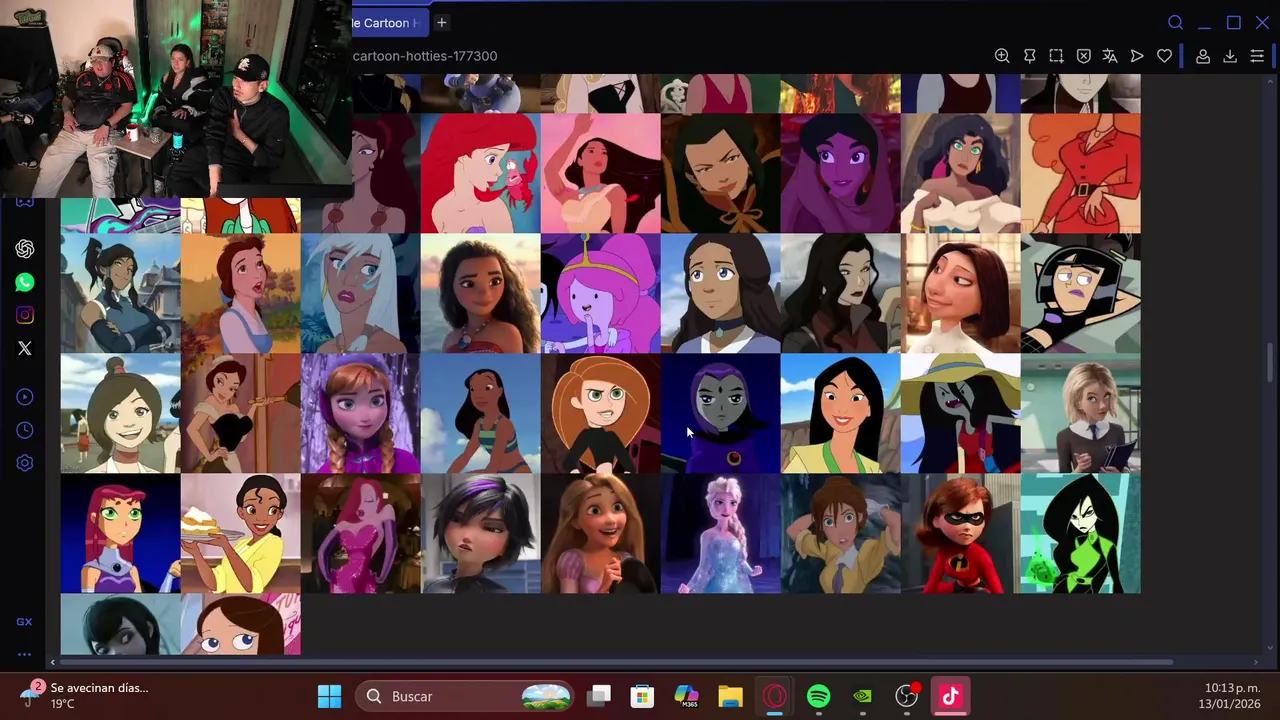
Task: Open X (Twitter) in the sidebar
Action: 25,348
